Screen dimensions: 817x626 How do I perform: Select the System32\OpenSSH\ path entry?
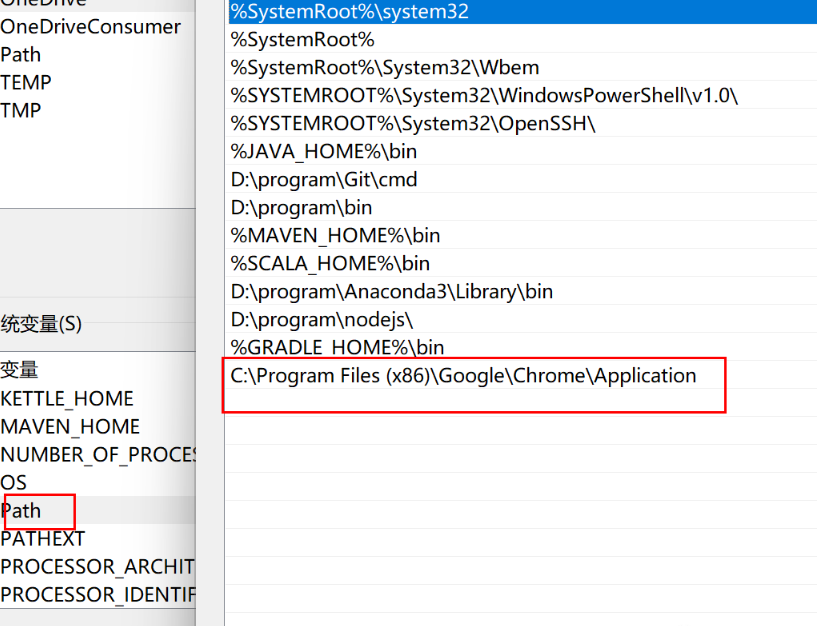[x=523, y=124]
